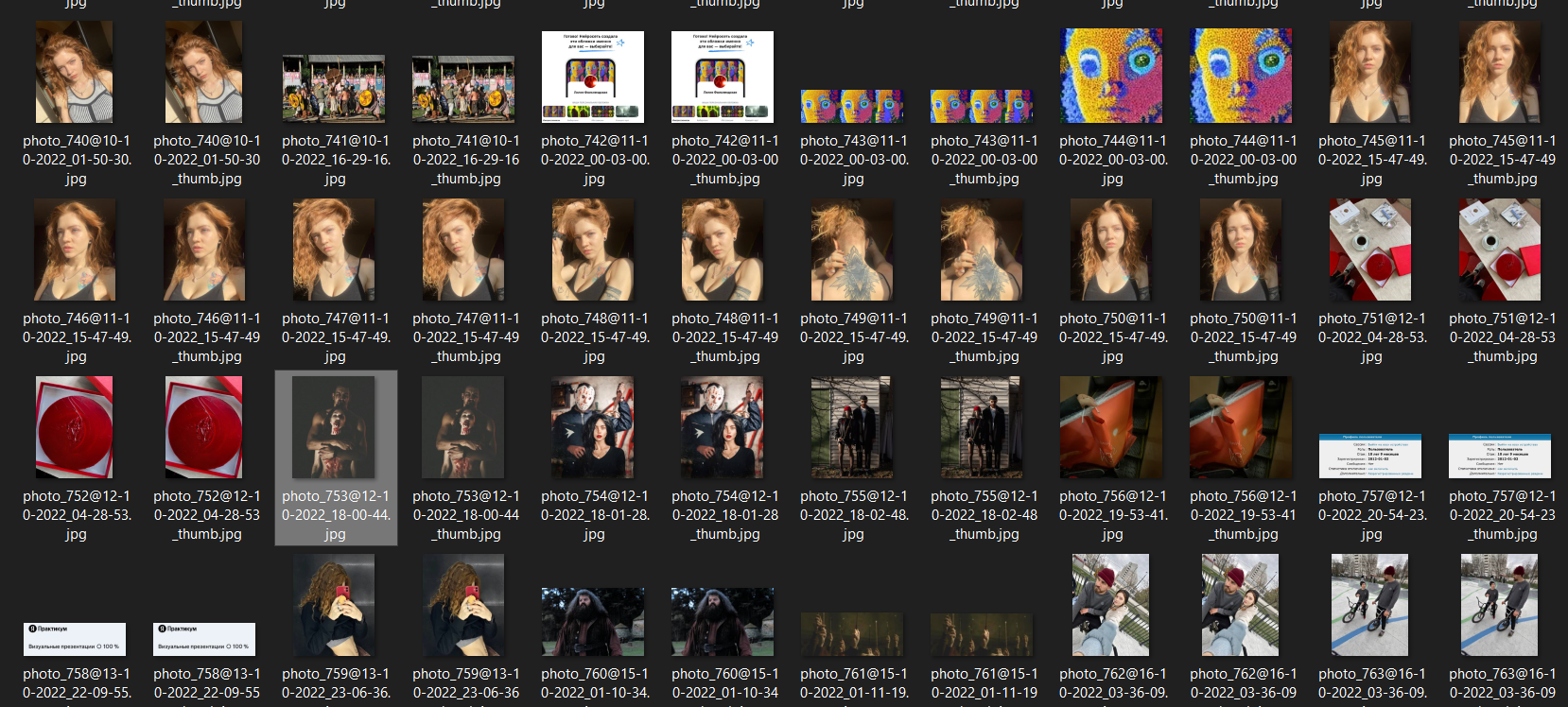This screenshot has width=1568, height=707.
Task: Select the picture preview for photo_749@11-10-2022_15-47-49_thumb.jpg
Action: [x=982, y=250]
